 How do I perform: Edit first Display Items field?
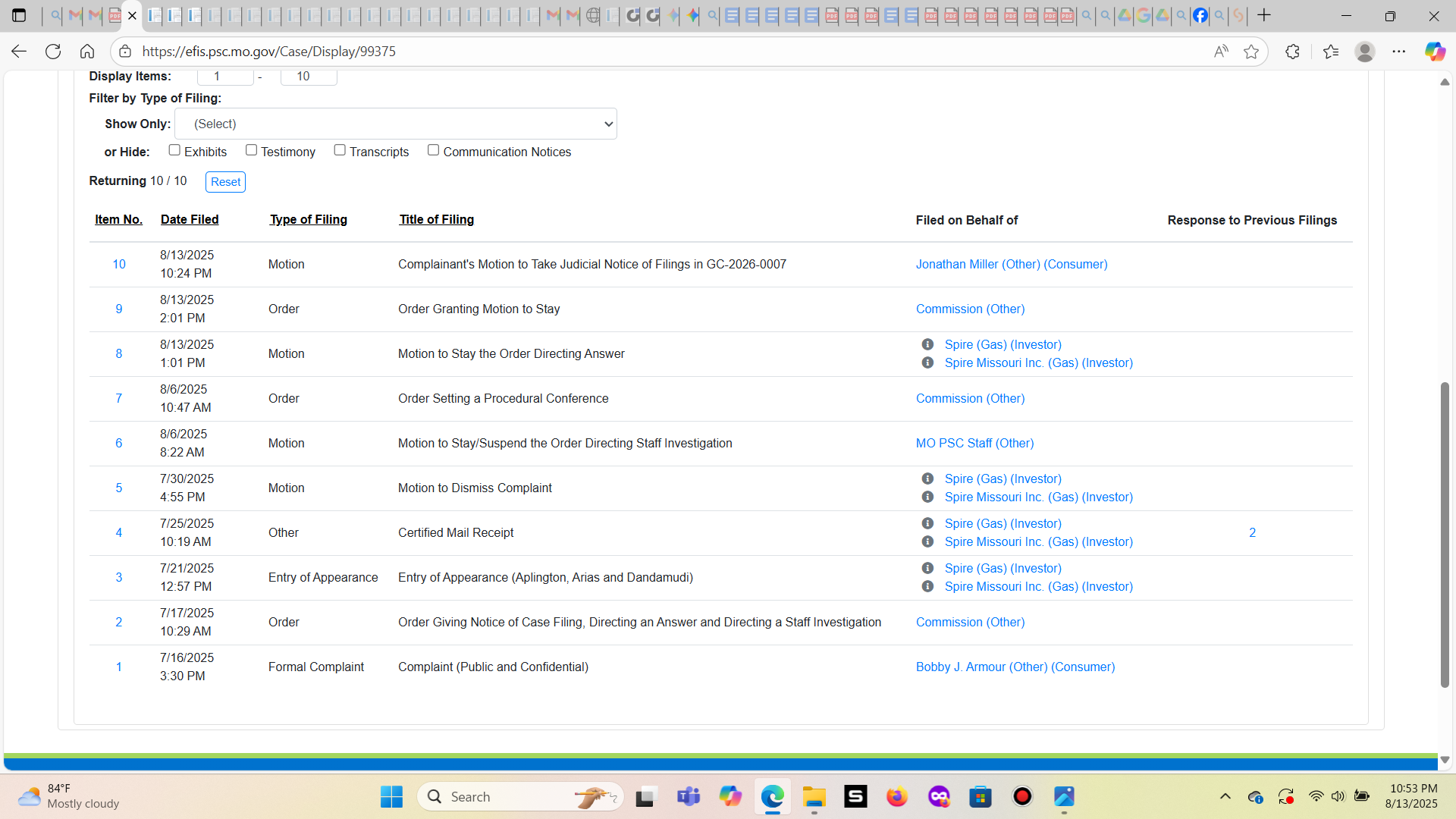click(225, 77)
